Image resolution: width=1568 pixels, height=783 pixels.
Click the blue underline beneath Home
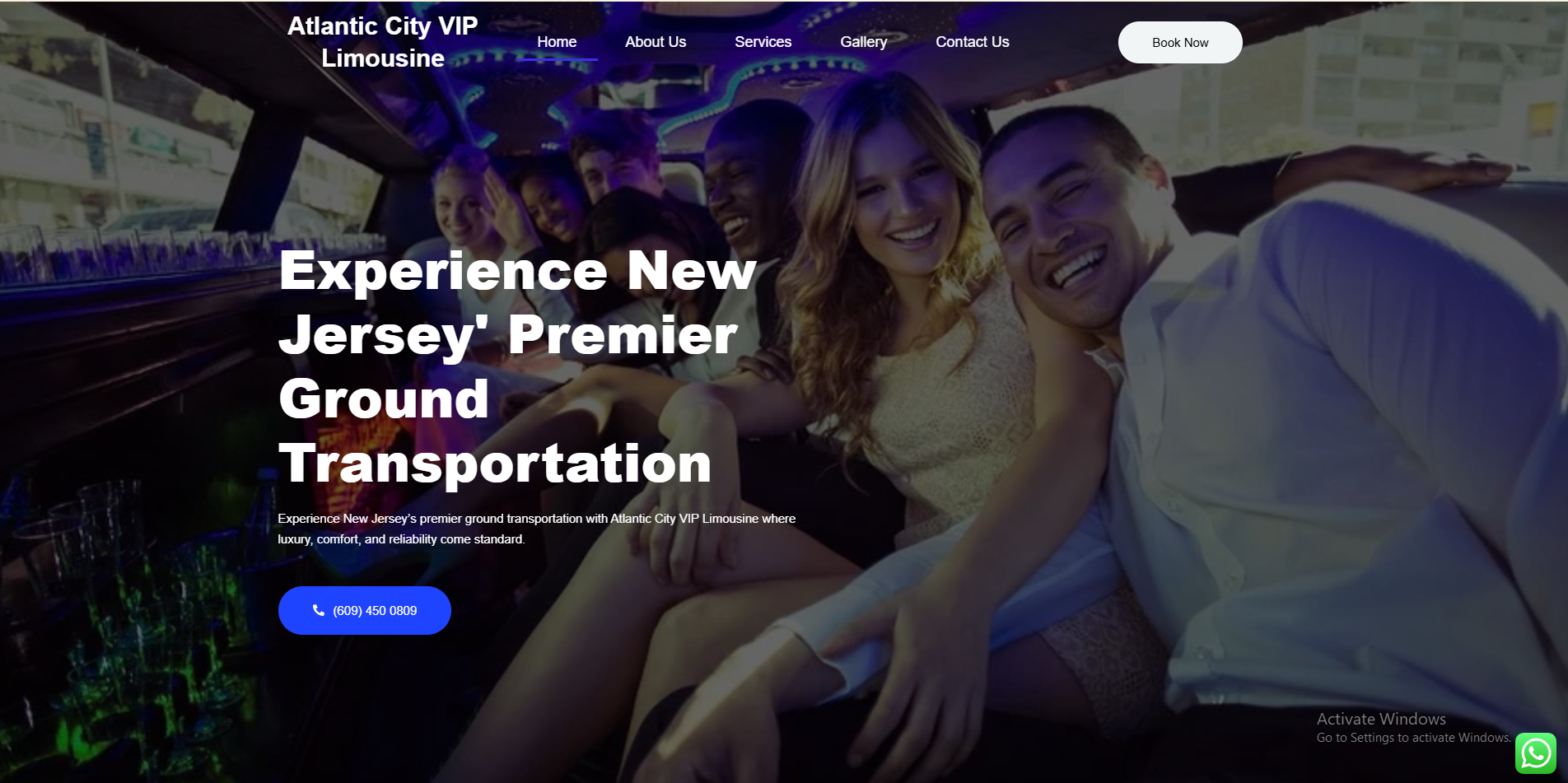point(557,59)
